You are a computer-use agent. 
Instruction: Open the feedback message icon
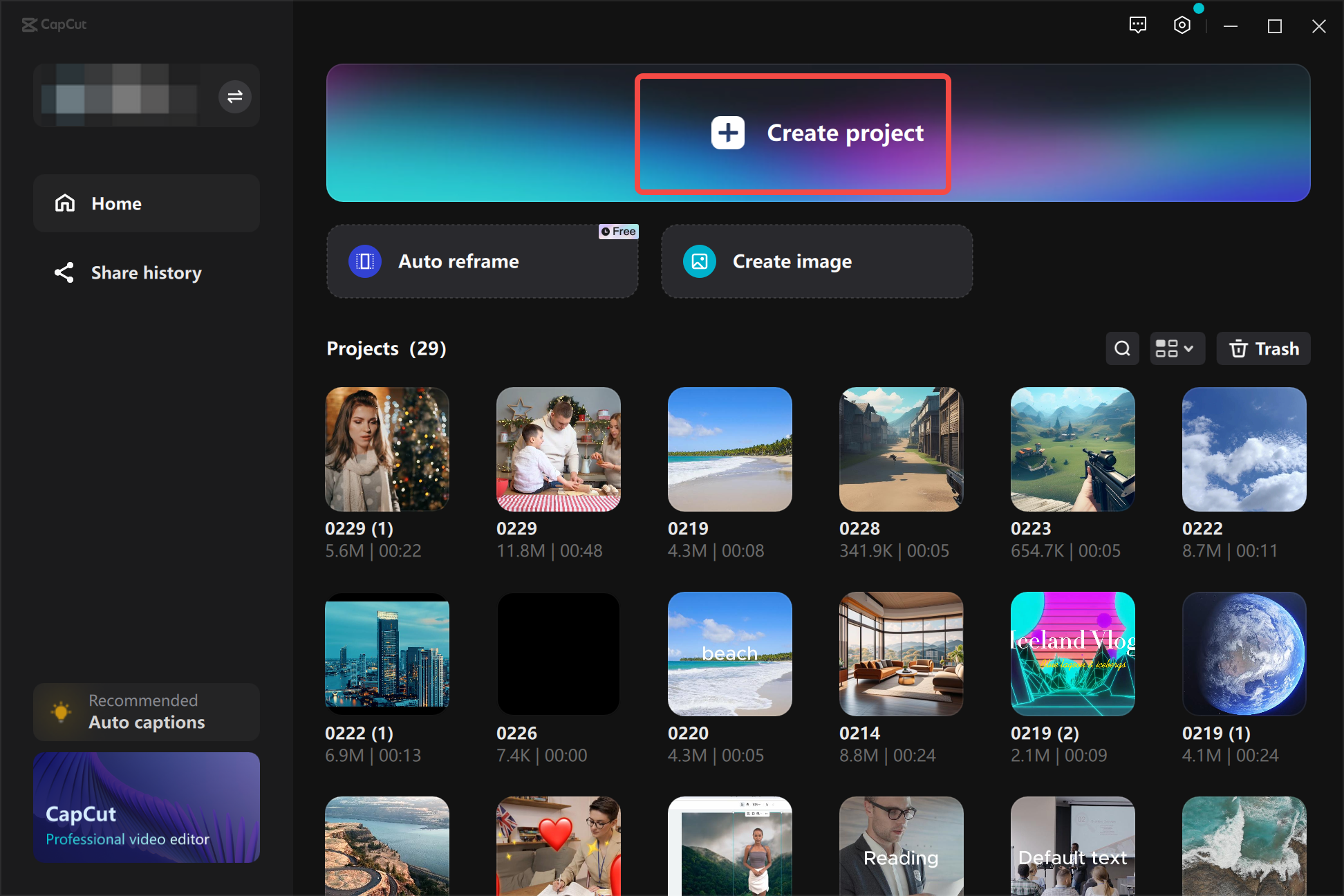point(1137,25)
